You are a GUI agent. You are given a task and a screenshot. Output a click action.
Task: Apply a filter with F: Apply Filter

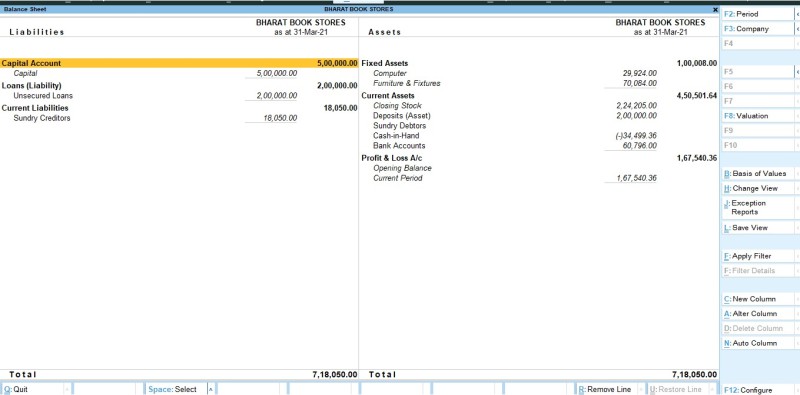pyautogui.click(x=758, y=256)
